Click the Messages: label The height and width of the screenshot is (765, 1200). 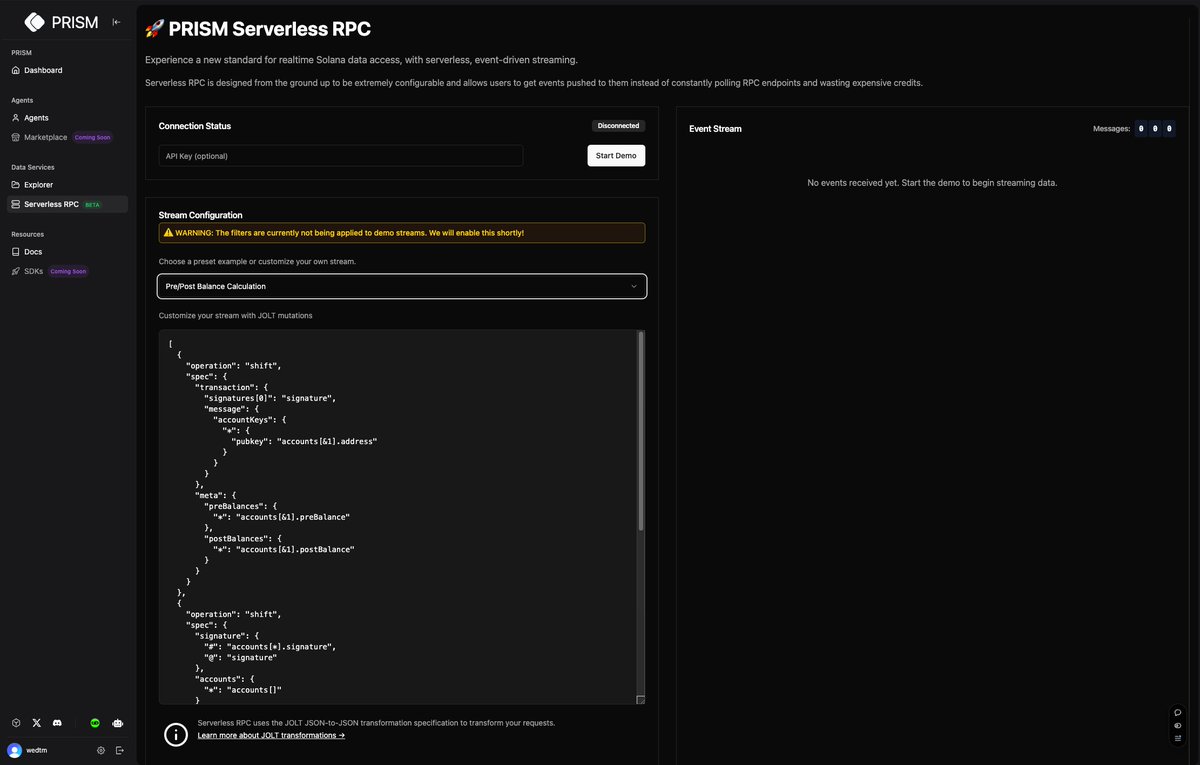(x=1111, y=129)
